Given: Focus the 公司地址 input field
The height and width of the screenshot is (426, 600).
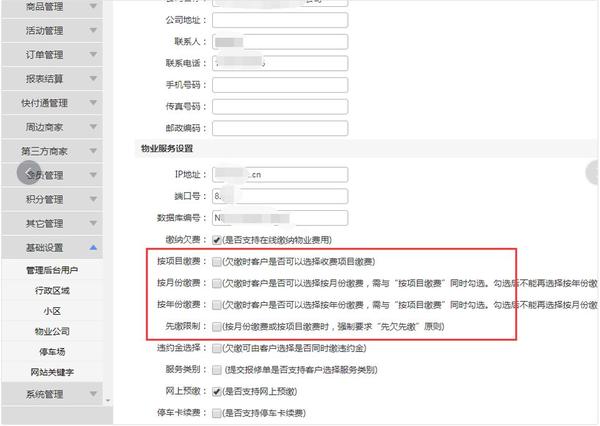Looking at the screenshot, I should pyautogui.click(x=280, y=20).
